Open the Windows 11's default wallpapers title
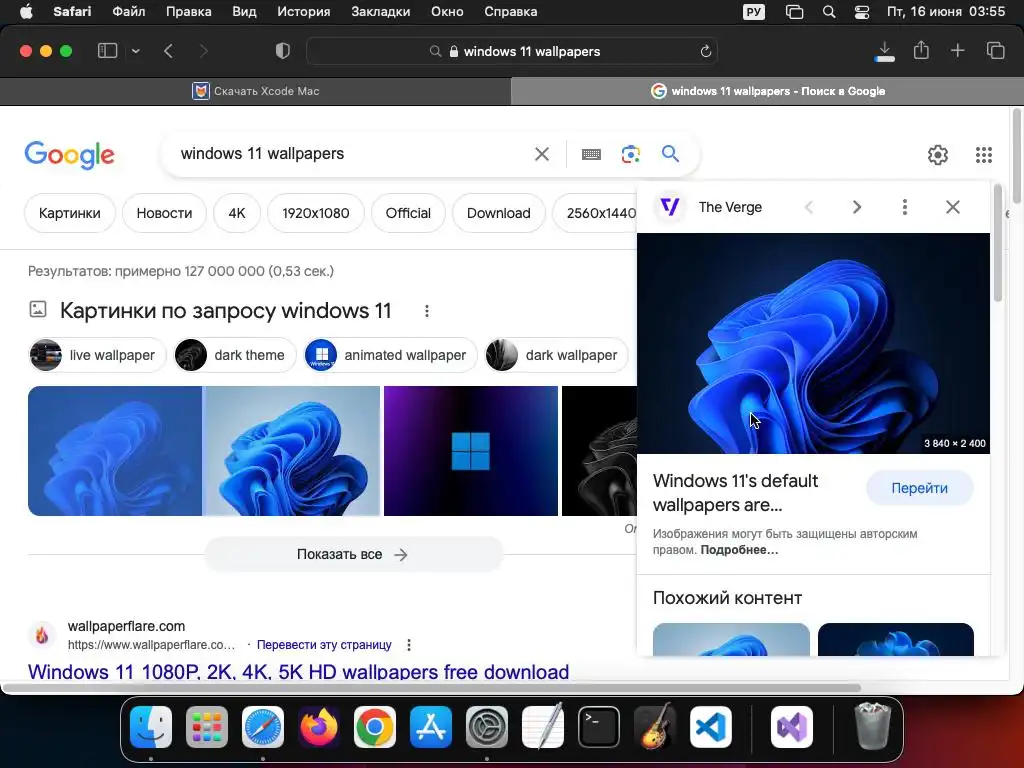This screenshot has width=1024, height=768. pos(735,492)
